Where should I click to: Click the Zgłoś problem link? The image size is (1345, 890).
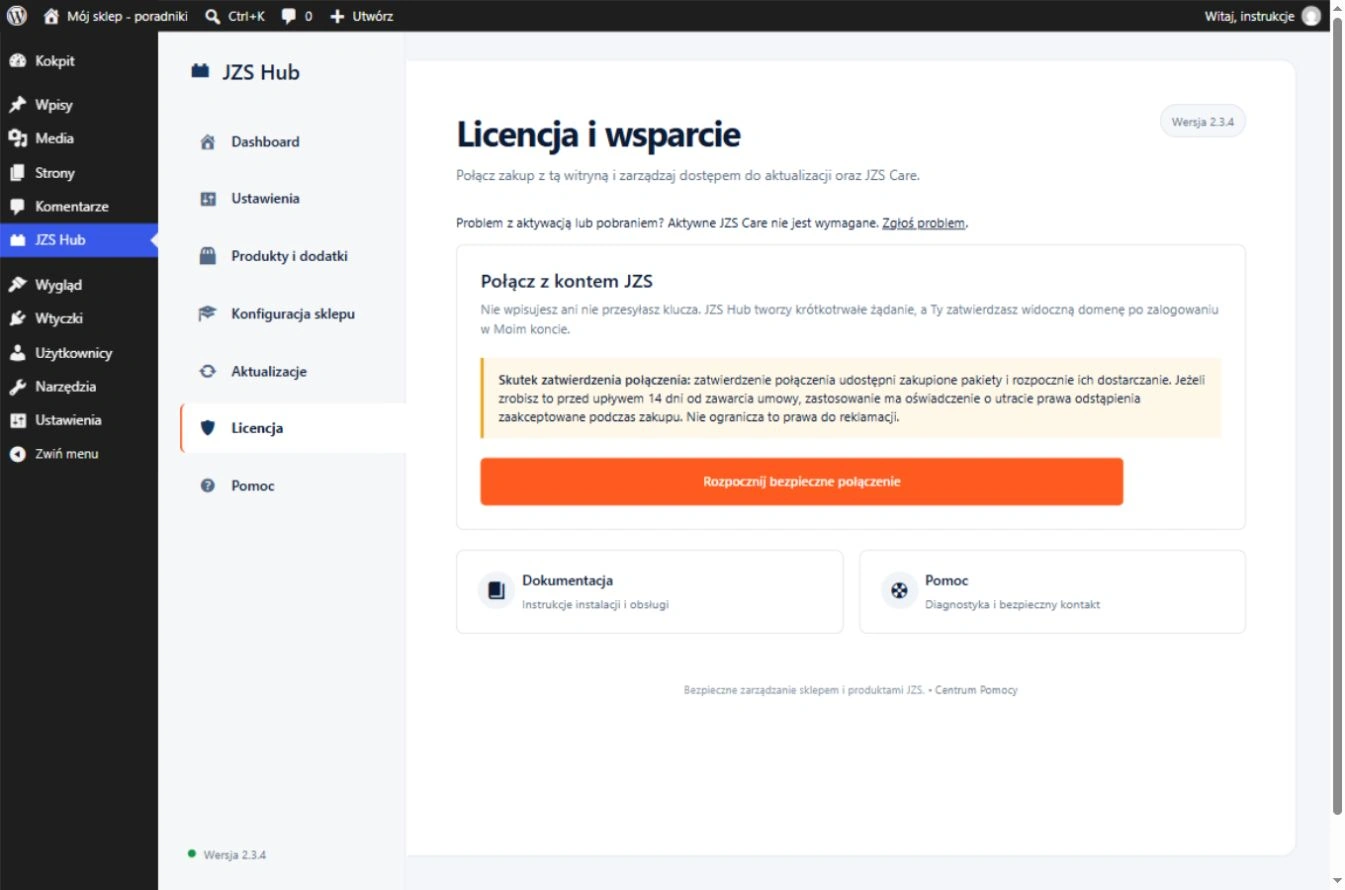tap(923, 223)
